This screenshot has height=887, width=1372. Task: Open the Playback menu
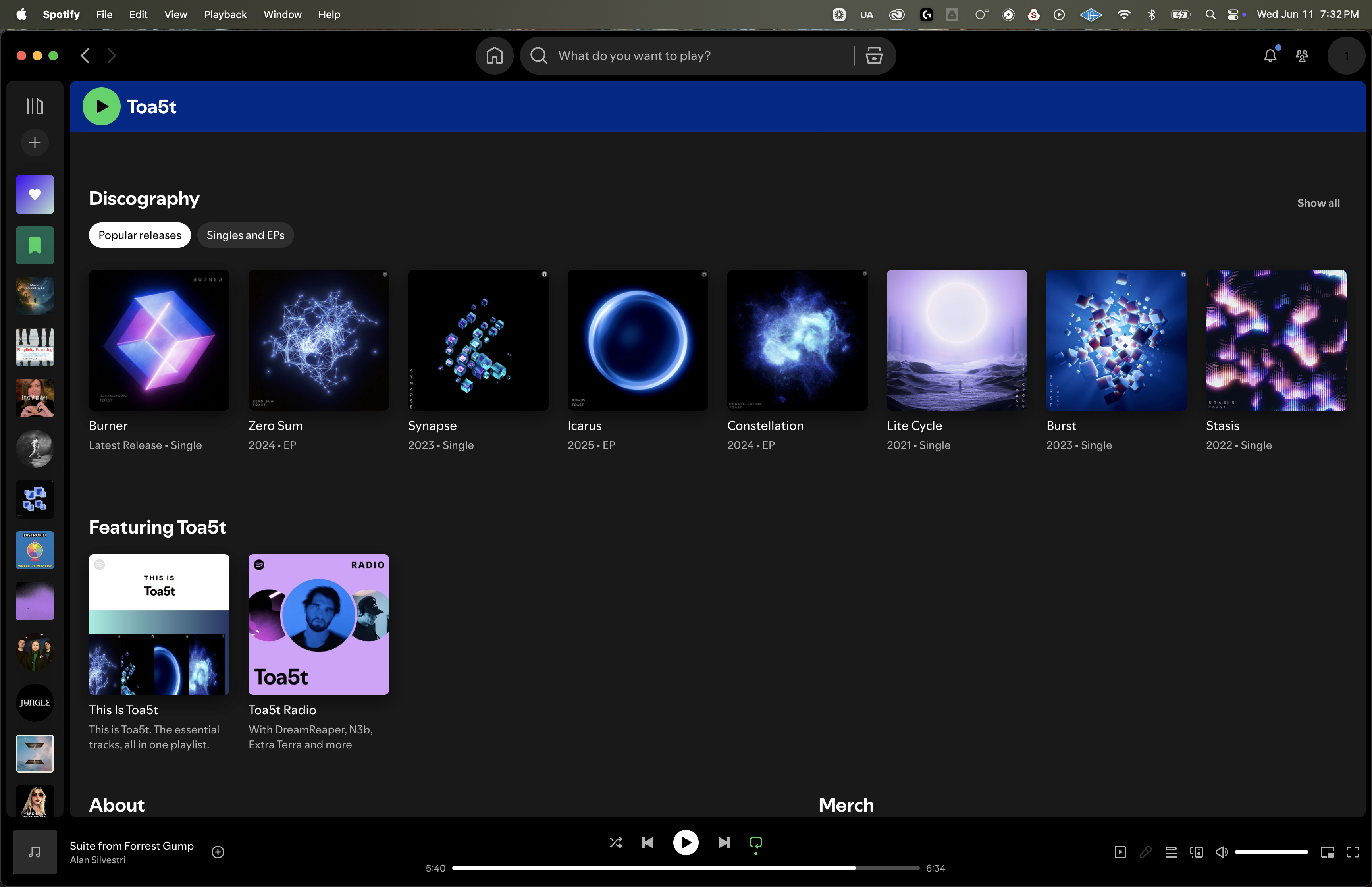pos(225,14)
